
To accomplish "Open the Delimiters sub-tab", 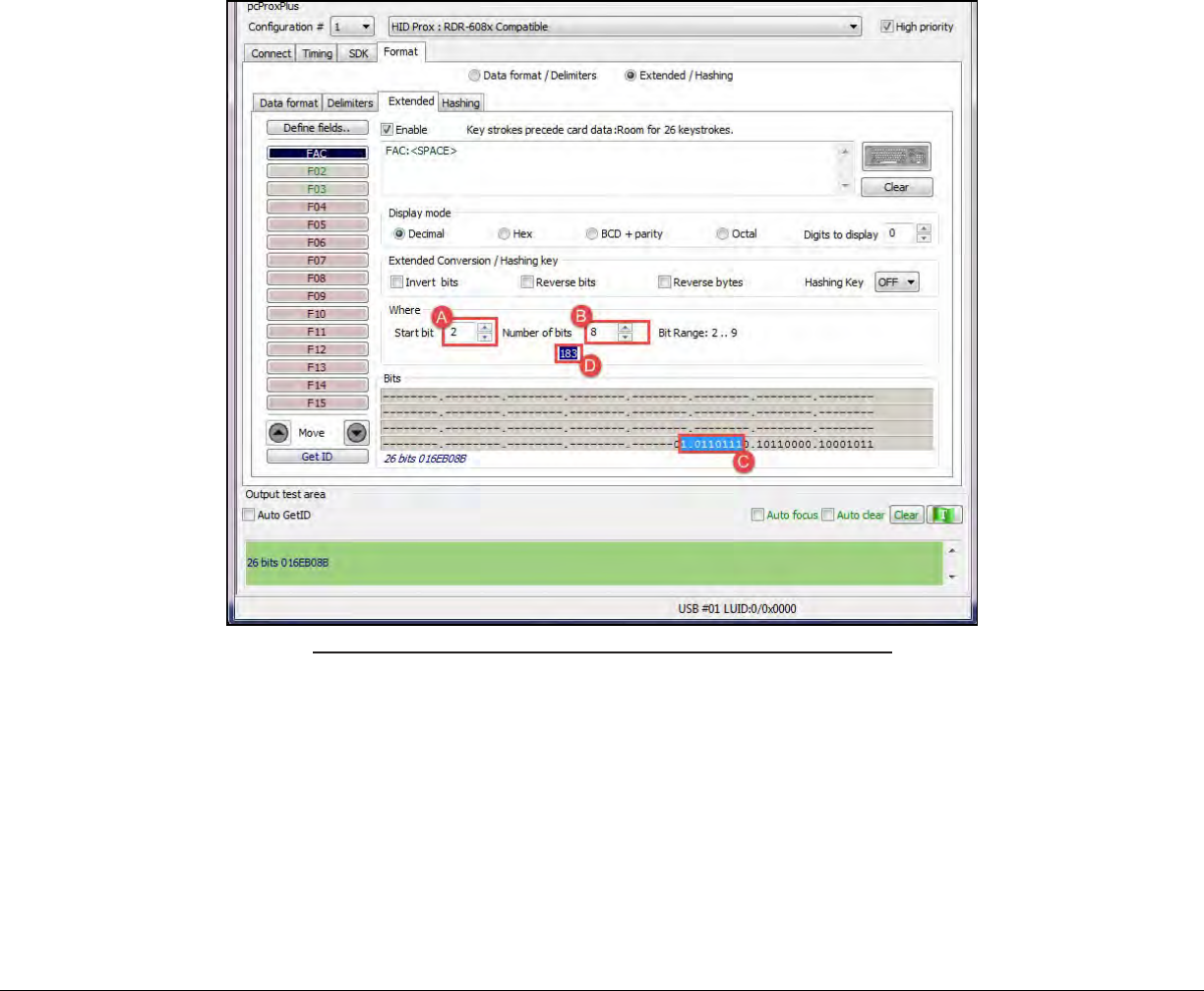I will point(350,102).
